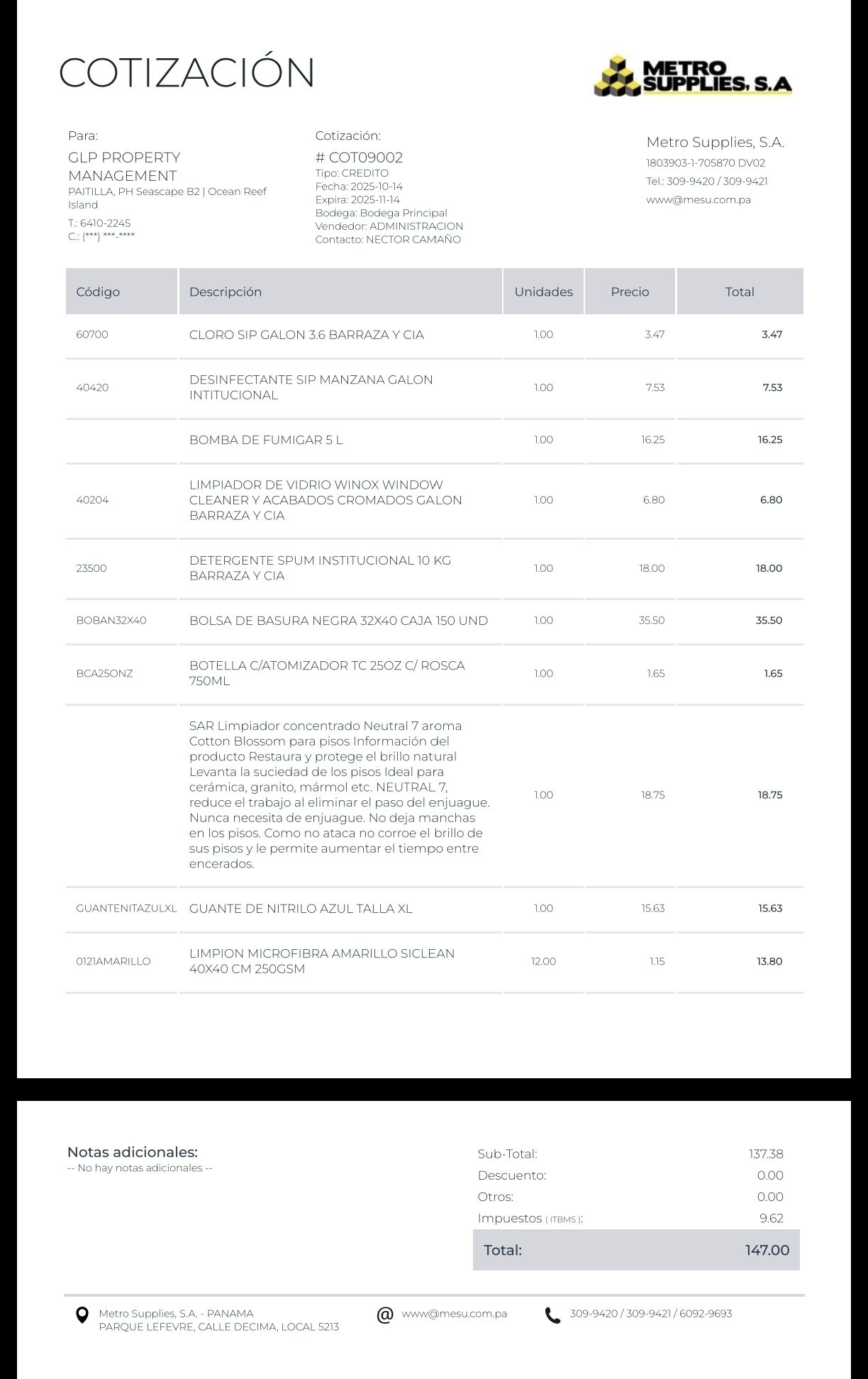Screen dimensions: 868x1379
Task: Click the map pin location icon
Action: (x=82, y=1315)
